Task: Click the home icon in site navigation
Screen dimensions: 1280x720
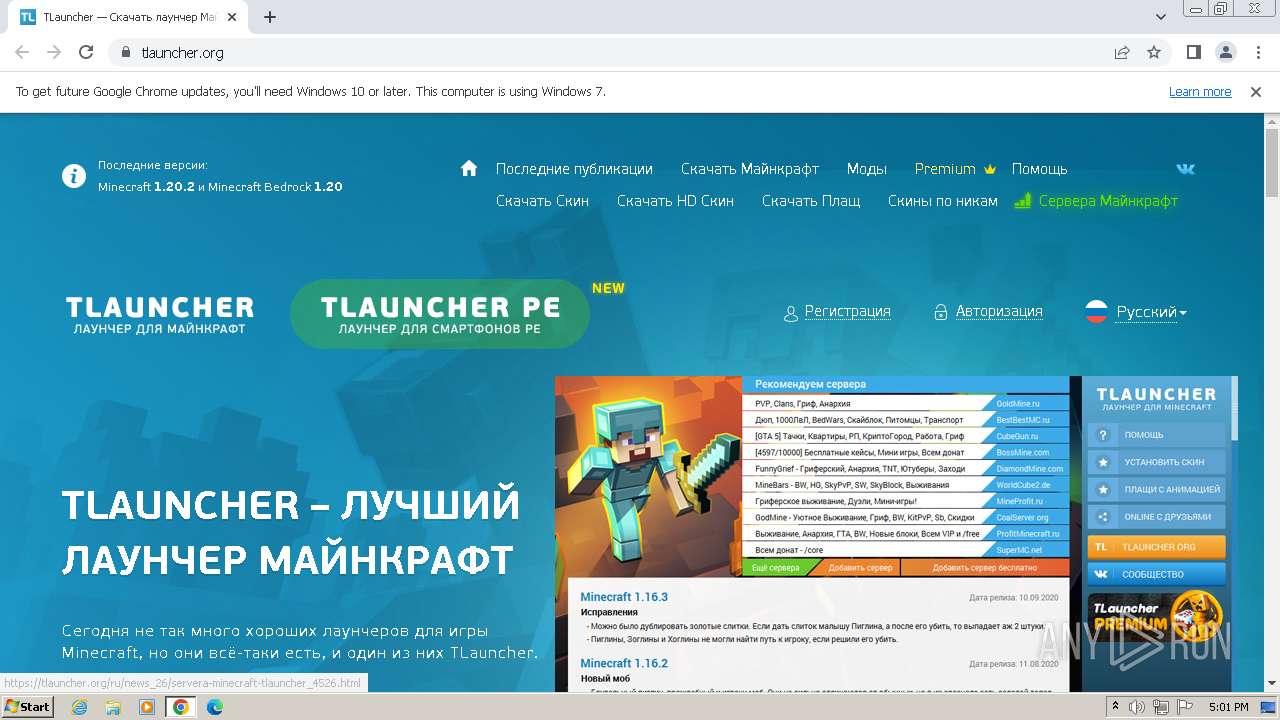Action: [469, 168]
